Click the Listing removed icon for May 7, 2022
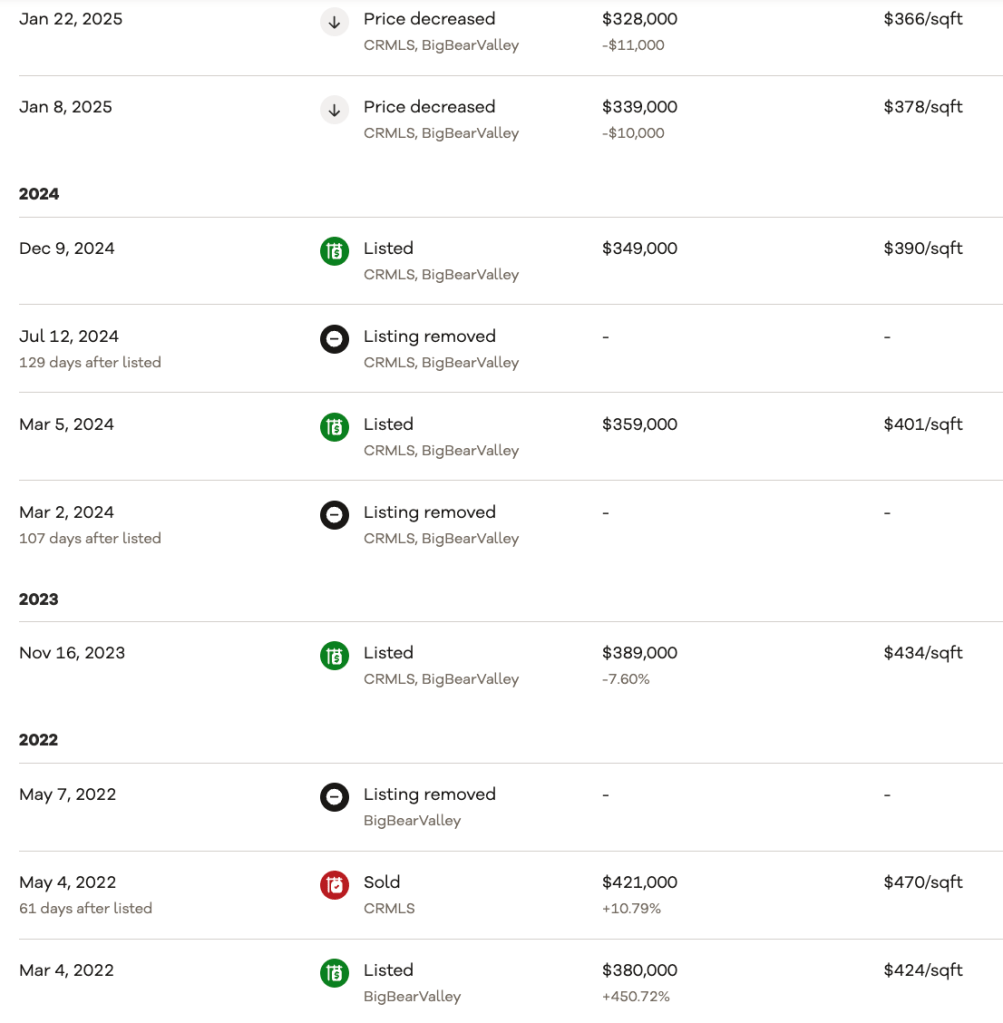1003x1023 pixels. (334, 797)
